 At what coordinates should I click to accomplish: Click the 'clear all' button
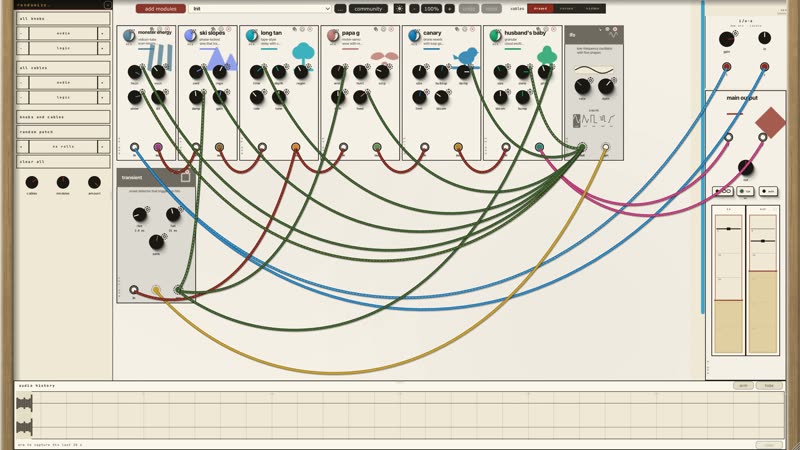pos(63,161)
